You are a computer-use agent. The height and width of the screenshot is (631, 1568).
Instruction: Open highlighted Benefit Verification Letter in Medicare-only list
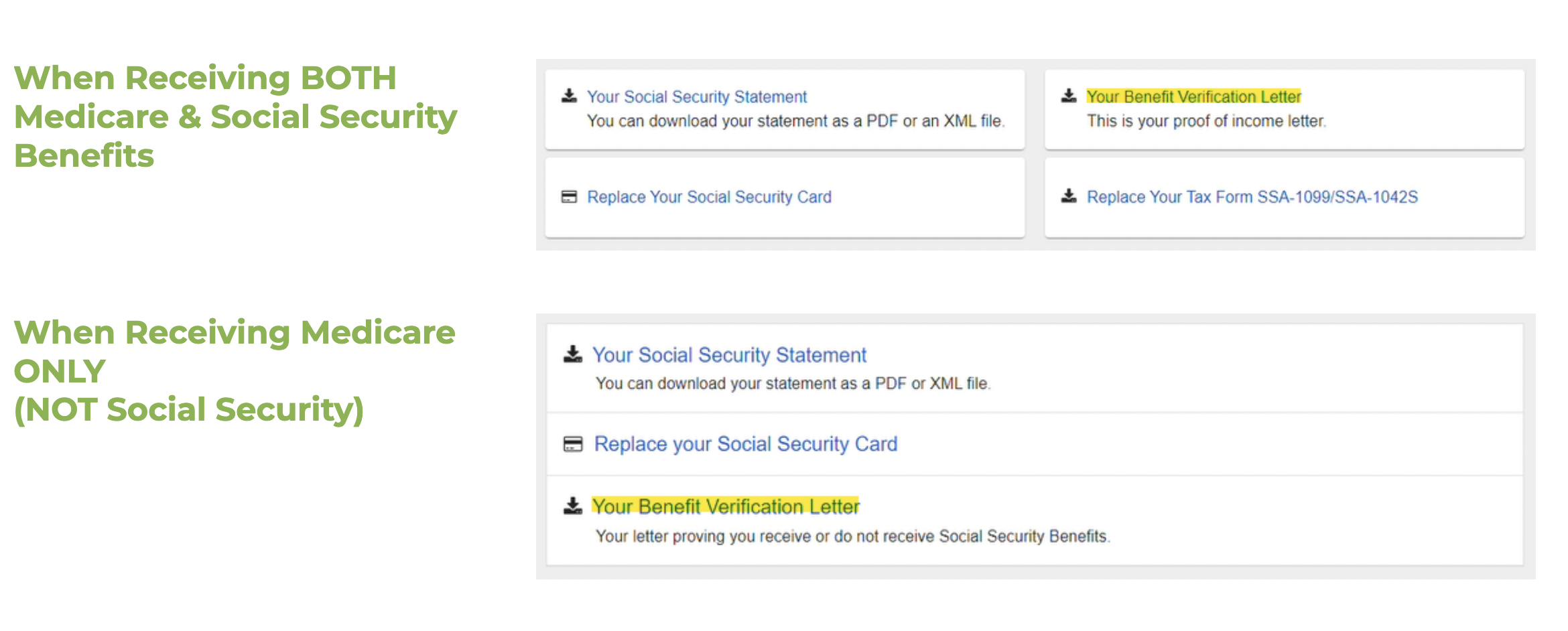point(726,506)
